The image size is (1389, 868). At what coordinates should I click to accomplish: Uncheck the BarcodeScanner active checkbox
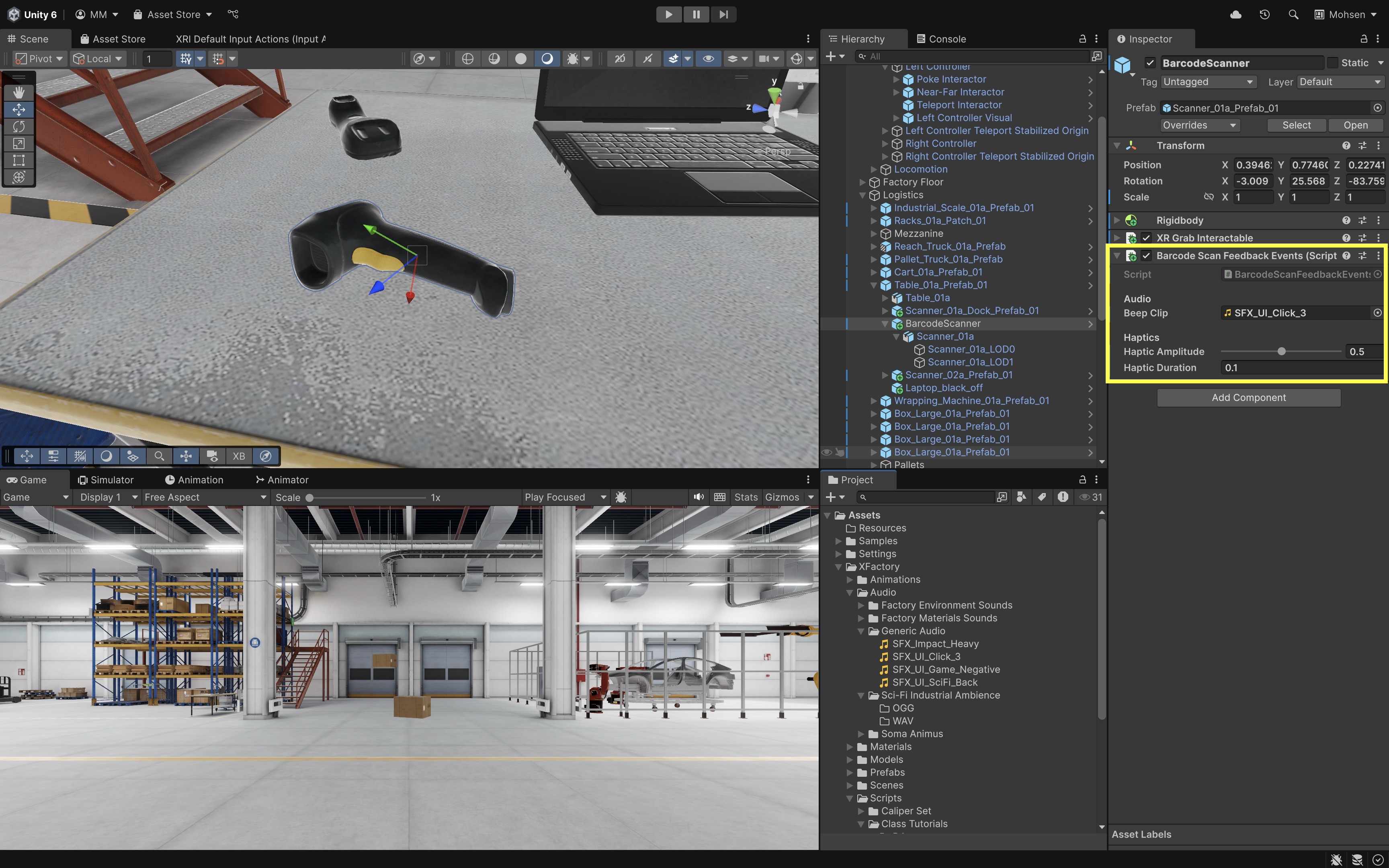coord(1149,63)
